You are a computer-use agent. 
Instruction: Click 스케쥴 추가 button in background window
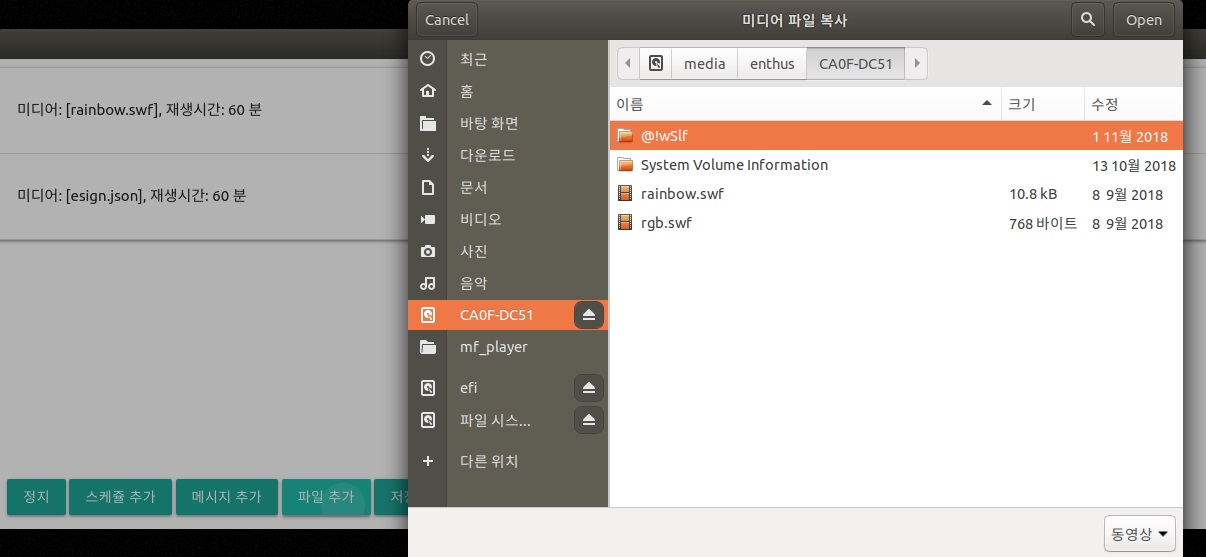click(120, 497)
